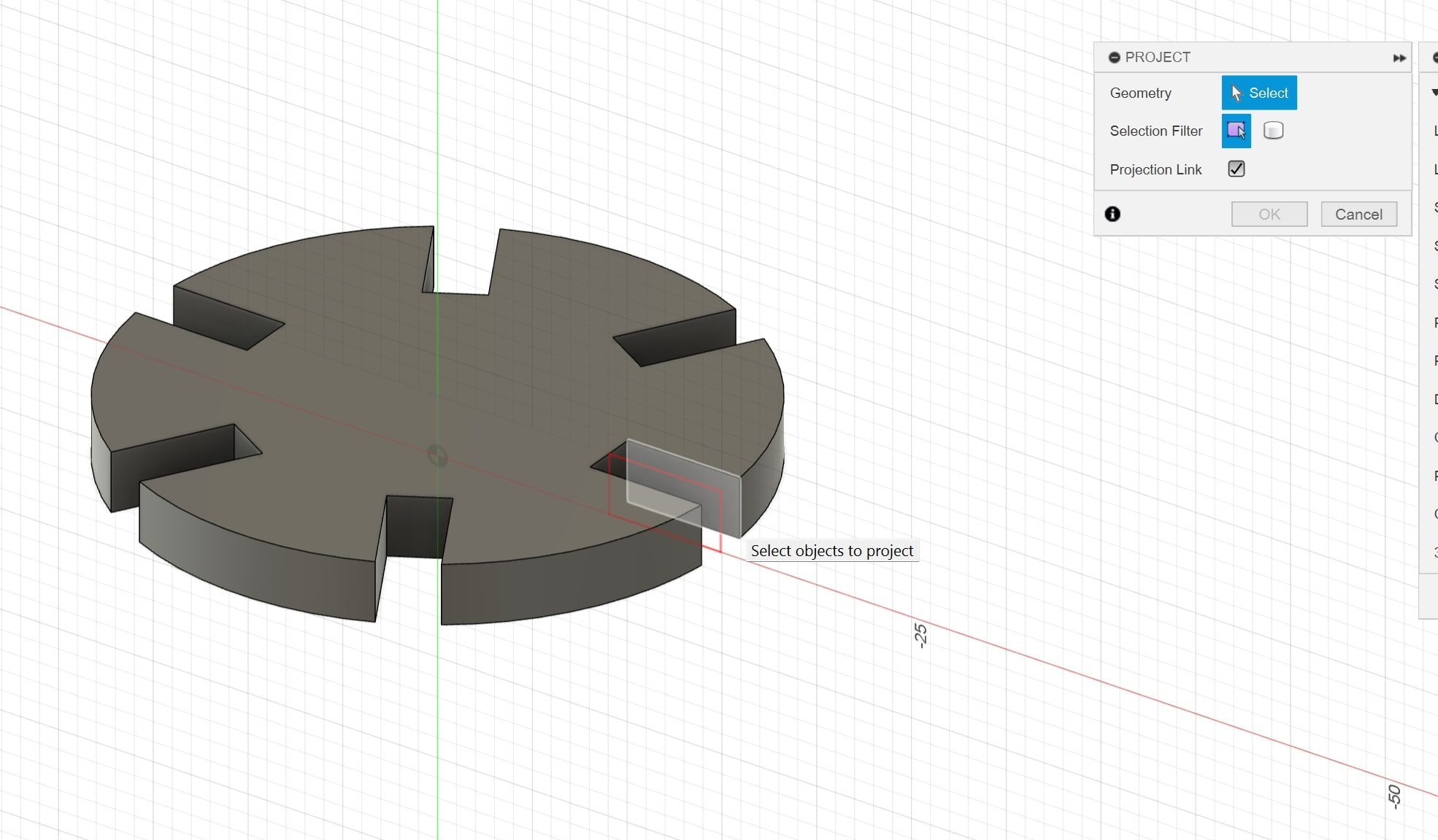The image size is (1438, 840).
Task: Collapse the PROJECT dialog with the minus icon
Action: (1114, 58)
